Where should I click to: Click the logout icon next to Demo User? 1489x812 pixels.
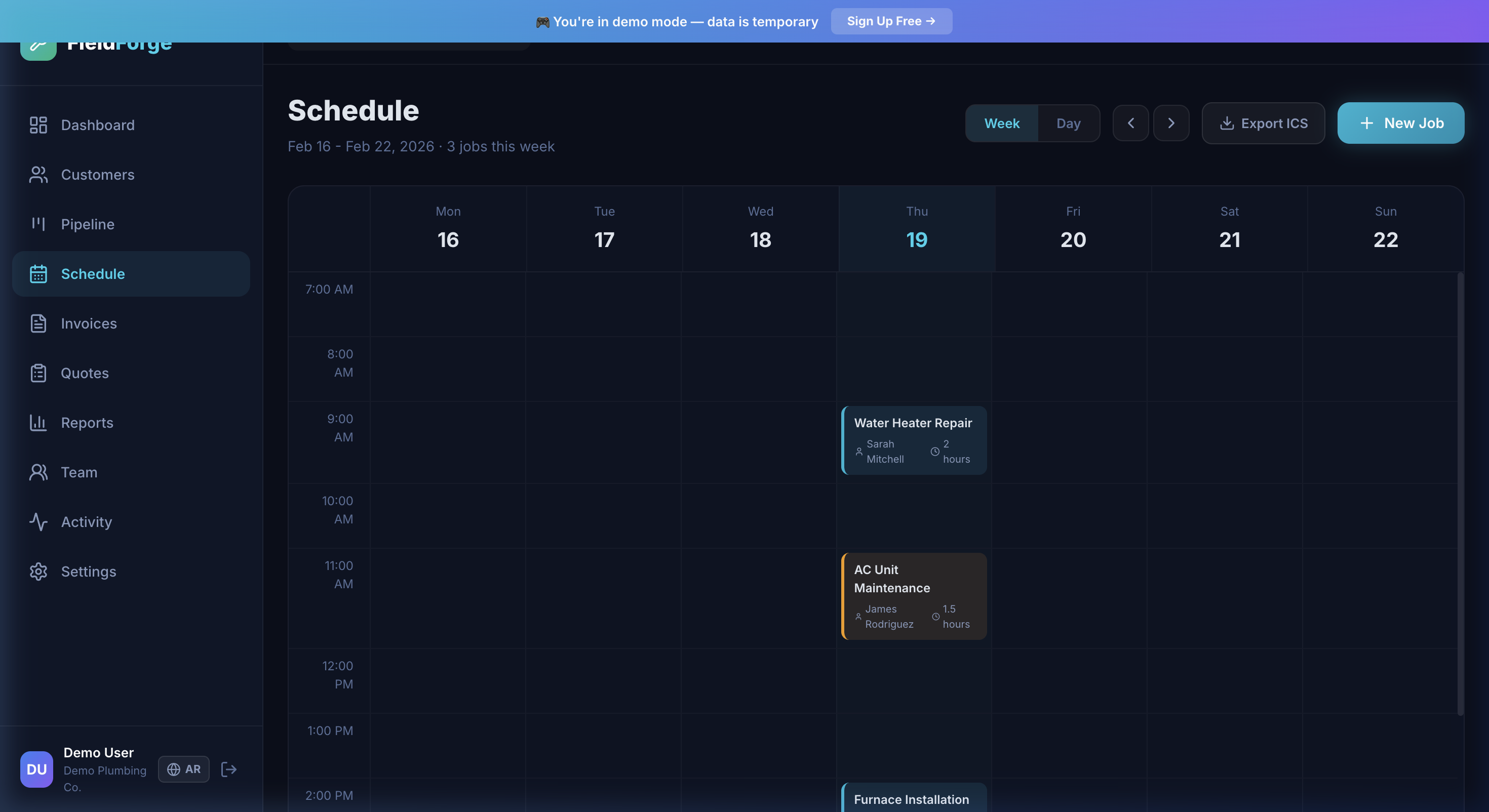coord(228,769)
